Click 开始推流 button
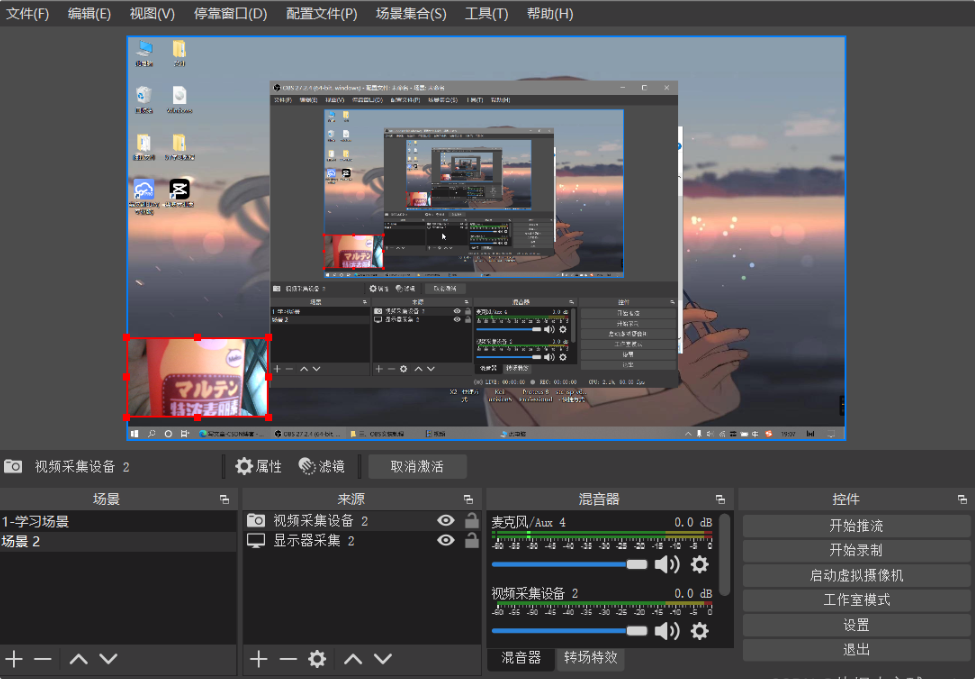 pyautogui.click(x=856, y=526)
